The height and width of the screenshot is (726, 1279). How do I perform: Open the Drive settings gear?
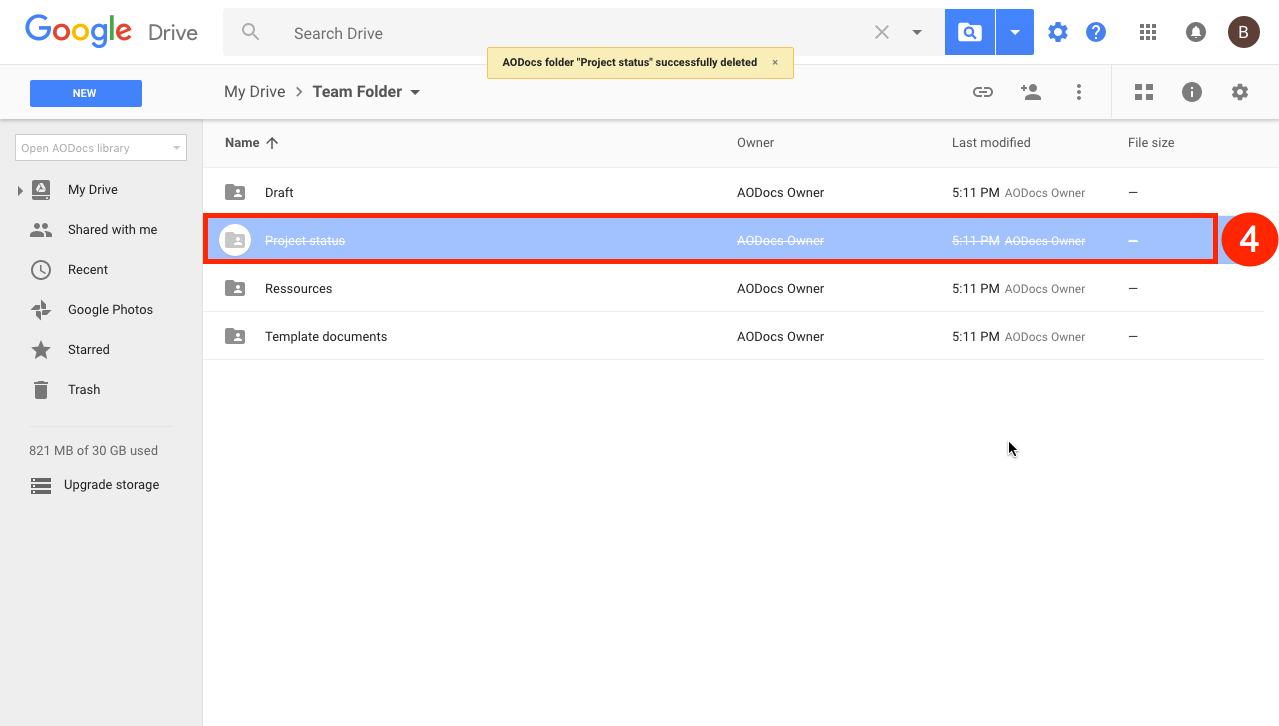[x=1240, y=92]
